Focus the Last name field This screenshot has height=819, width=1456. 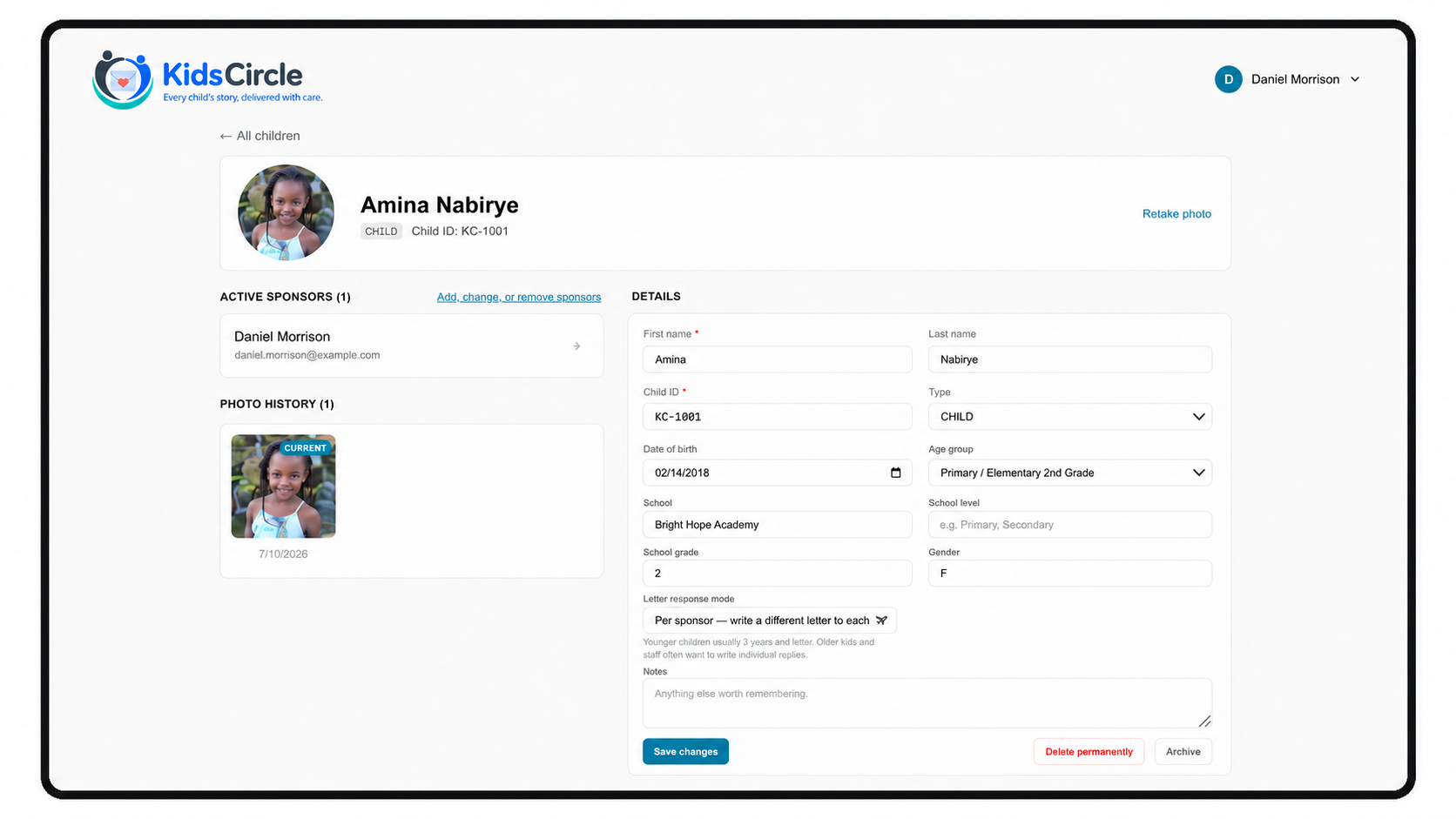coord(1069,359)
